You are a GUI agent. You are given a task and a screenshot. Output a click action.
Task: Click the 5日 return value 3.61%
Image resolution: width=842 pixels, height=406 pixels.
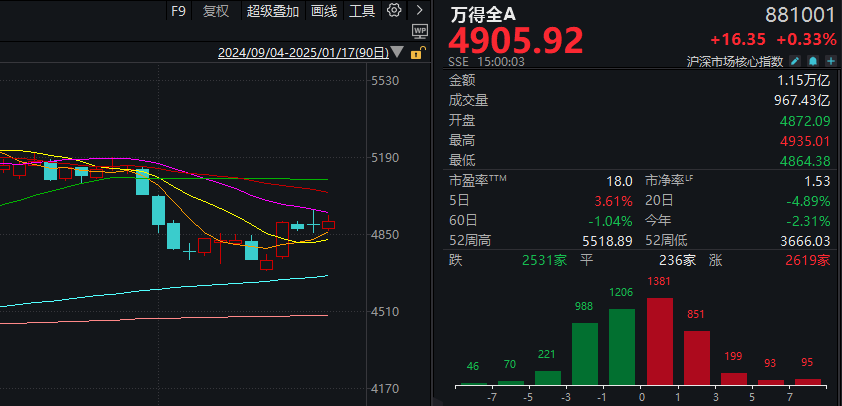(x=613, y=201)
